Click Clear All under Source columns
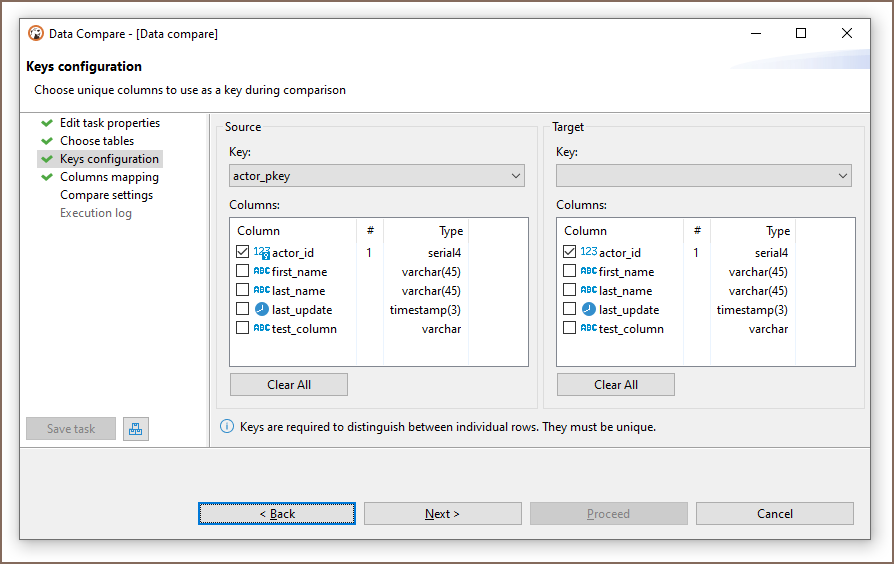The width and height of the screenshot is (894, 564). (x=288, y=385)
